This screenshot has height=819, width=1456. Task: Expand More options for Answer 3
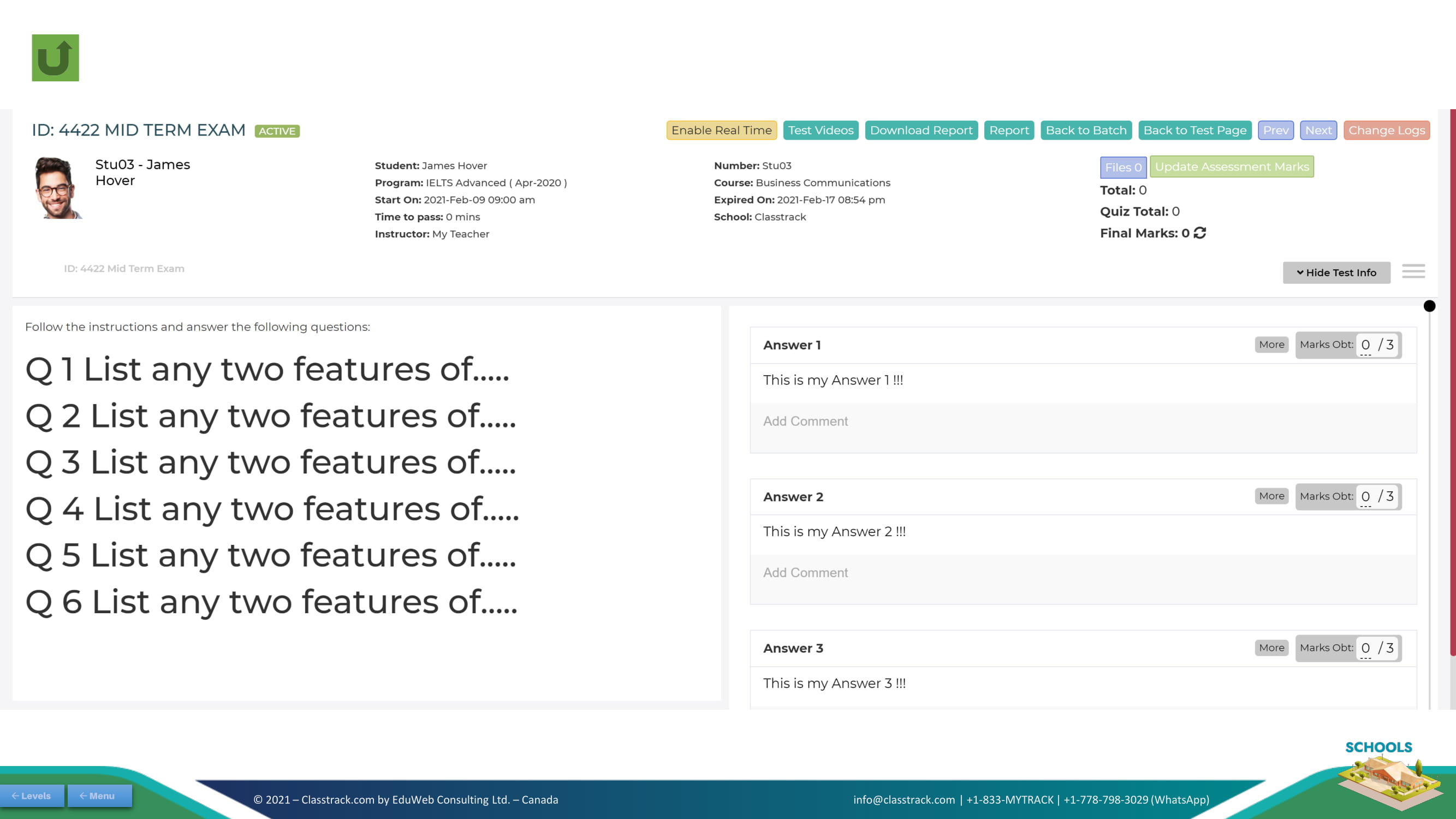pyautogui.click(x=1271, y=648)
